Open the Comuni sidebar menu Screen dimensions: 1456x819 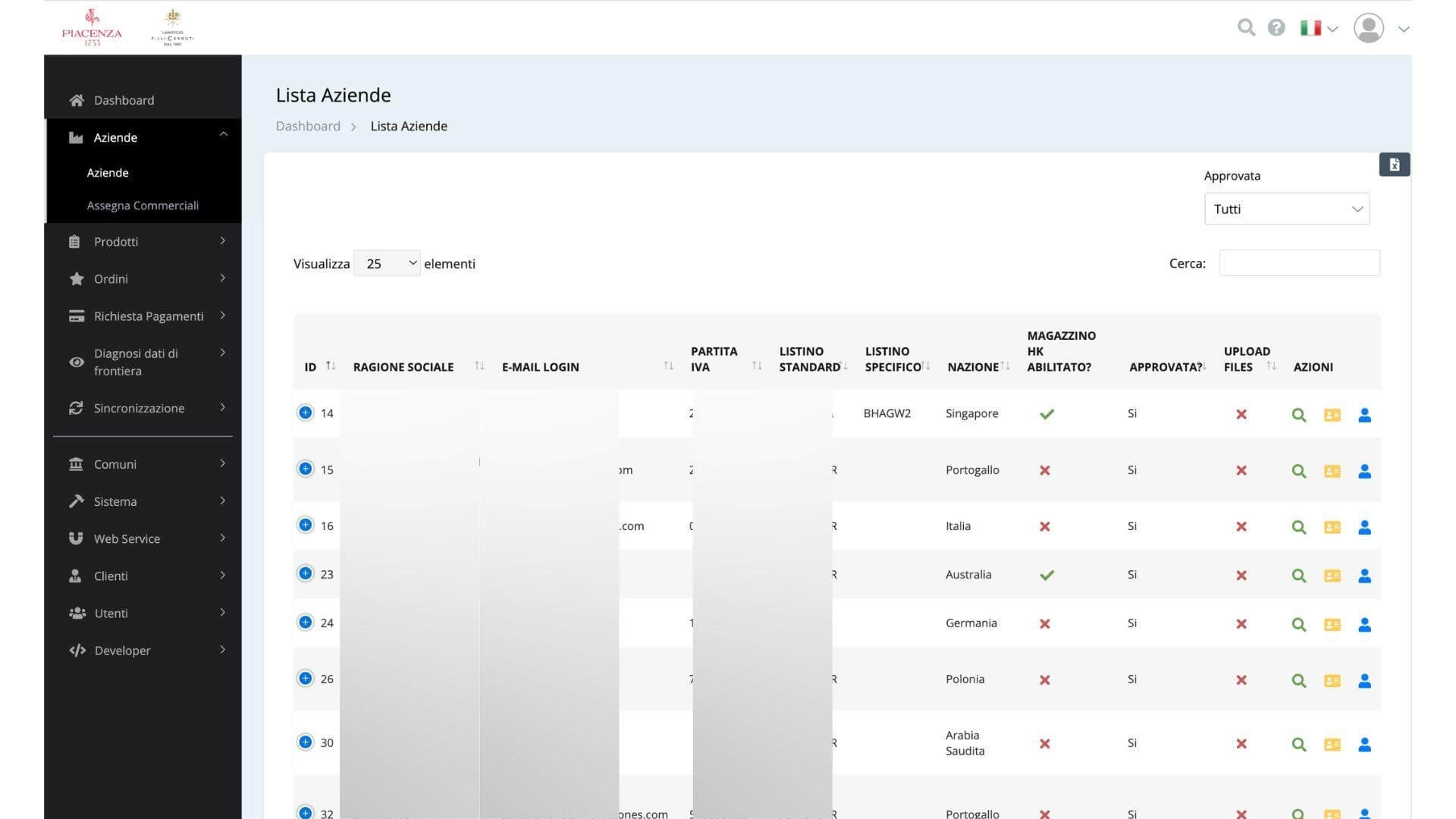click(x=143, y=464)
